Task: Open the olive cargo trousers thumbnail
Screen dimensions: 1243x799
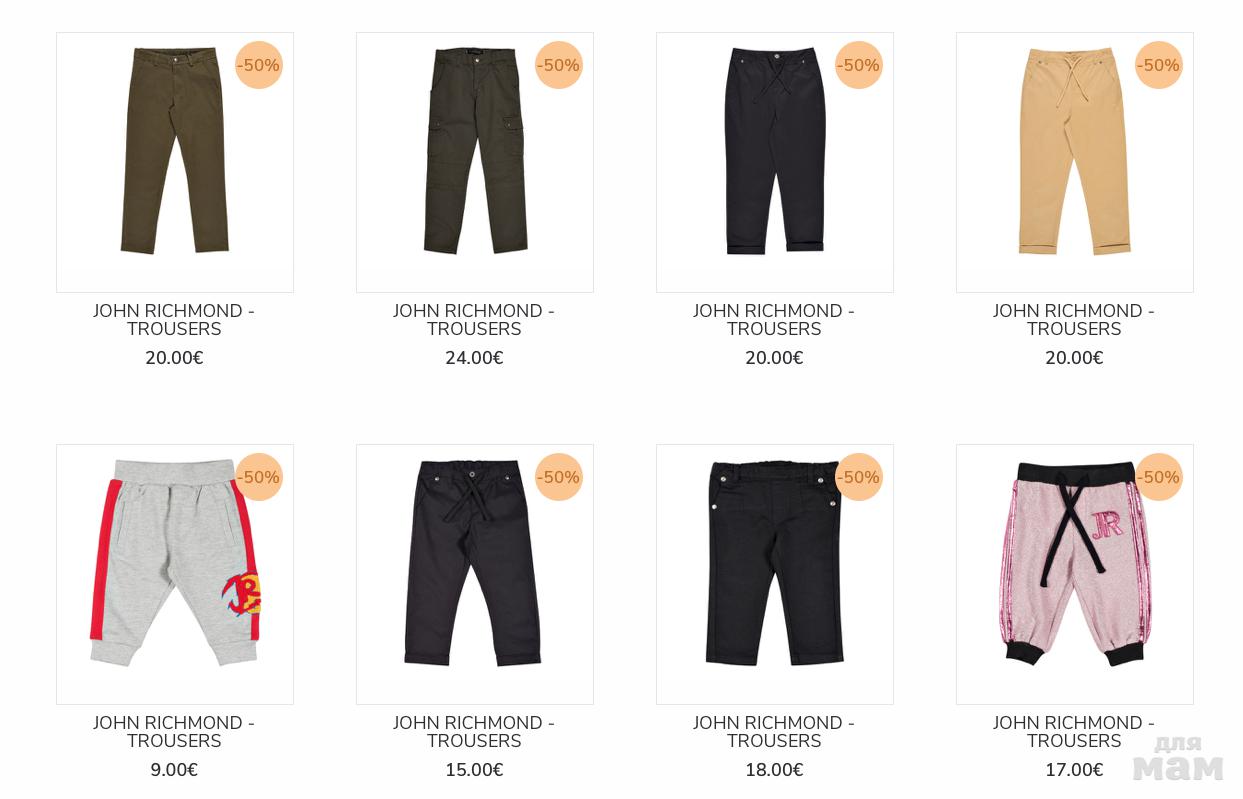Action: [475, 162]
